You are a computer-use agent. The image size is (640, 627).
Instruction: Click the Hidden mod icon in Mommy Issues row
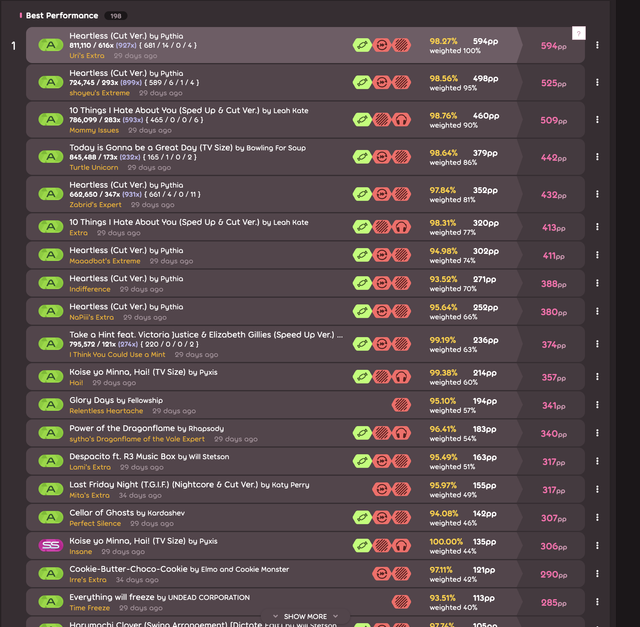click(382, 120)
